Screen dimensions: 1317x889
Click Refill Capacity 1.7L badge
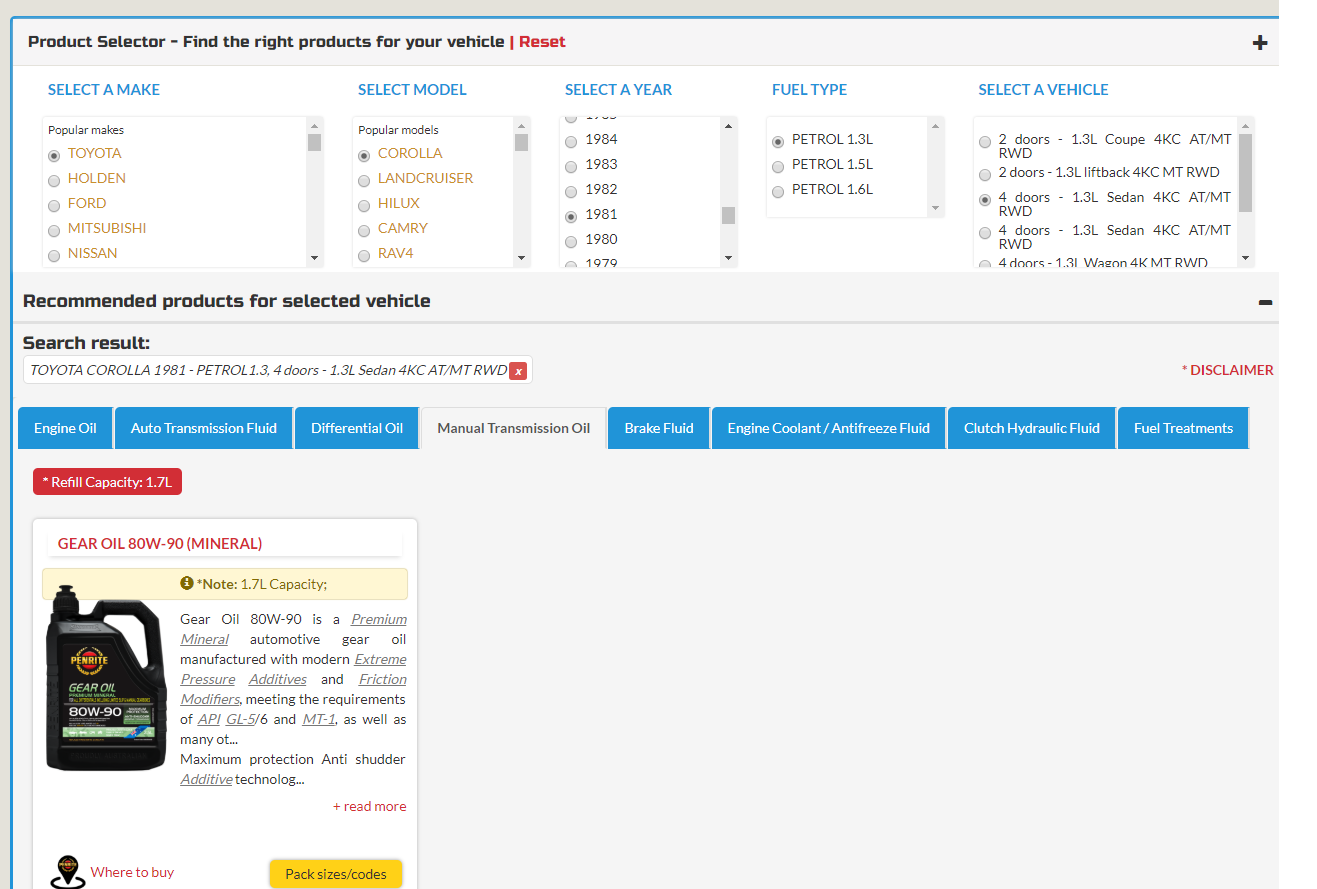[108, 482]
